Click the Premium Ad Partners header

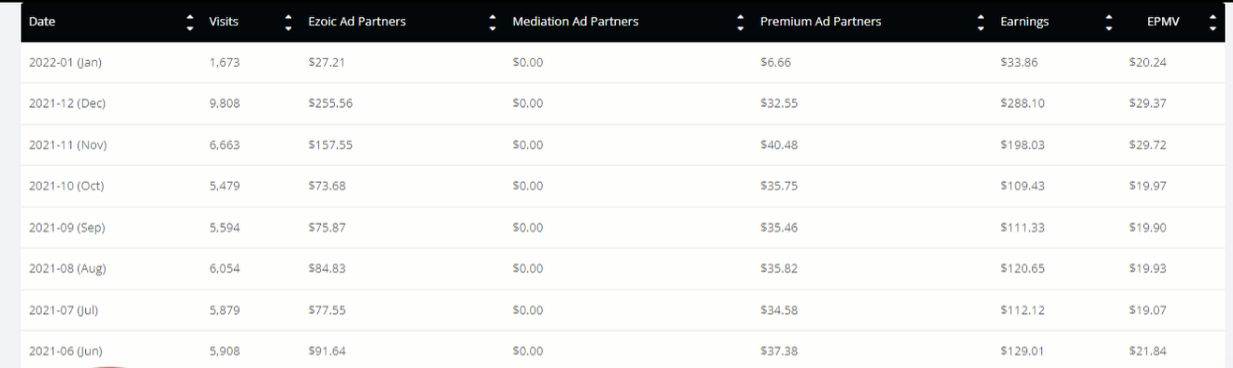click(820, 22)
